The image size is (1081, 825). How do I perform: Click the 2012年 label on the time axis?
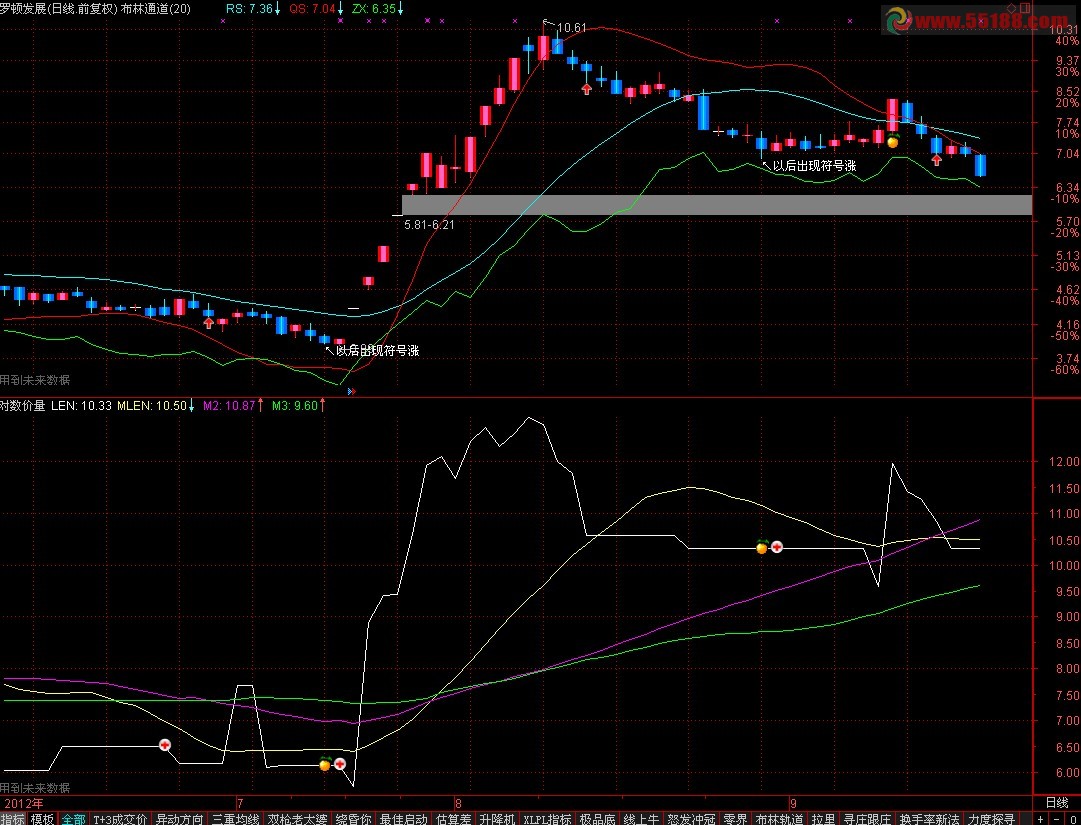tap(23, 803)
